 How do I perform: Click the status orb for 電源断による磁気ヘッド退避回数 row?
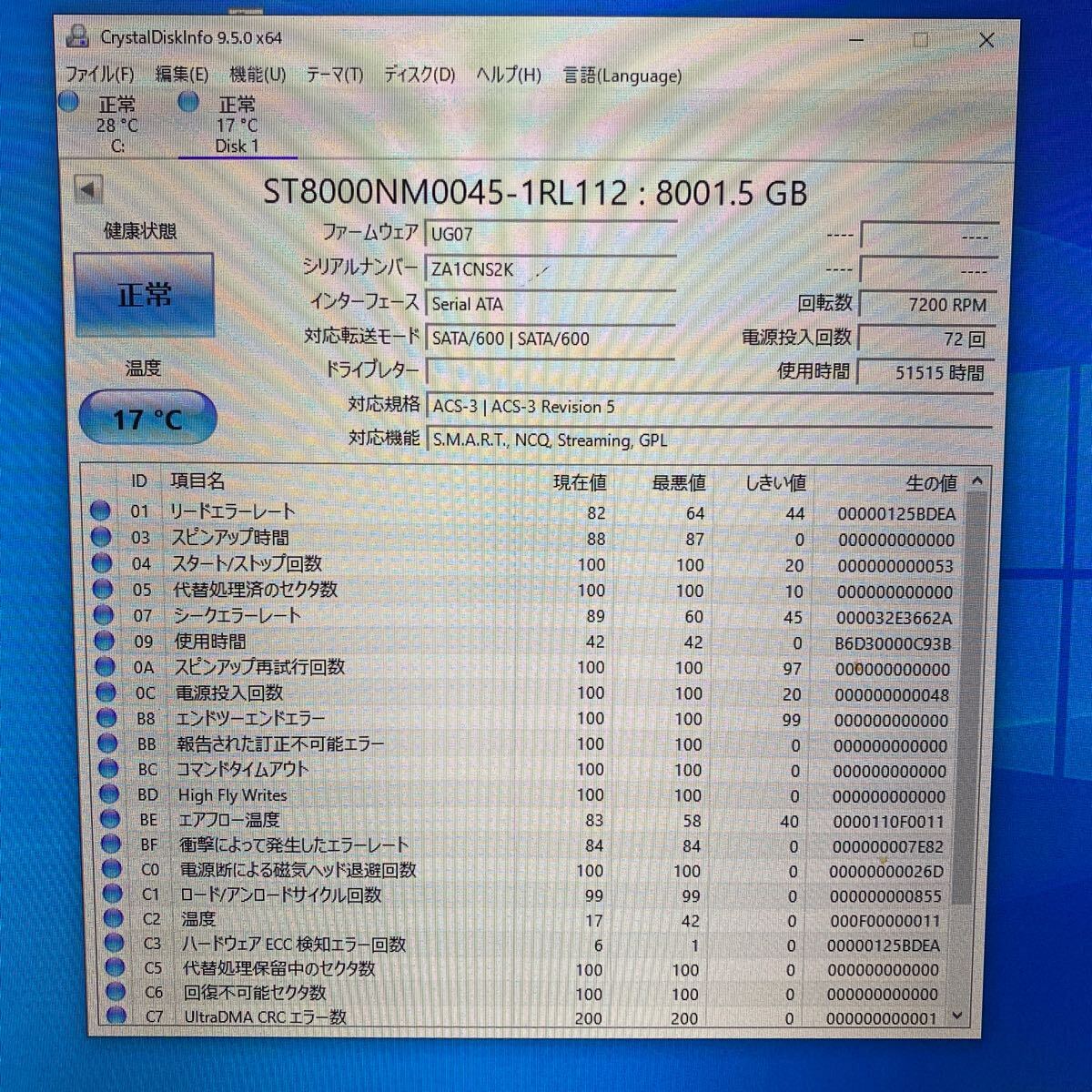tap(112, 869)
